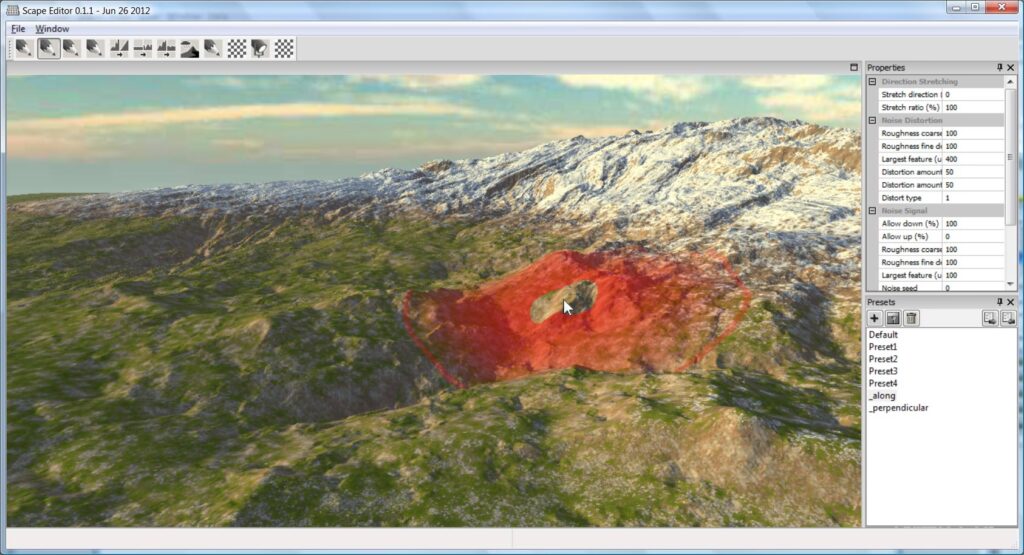Collapse the Noise Distortion property group
1024x555 pixels.
coord(872,120)
